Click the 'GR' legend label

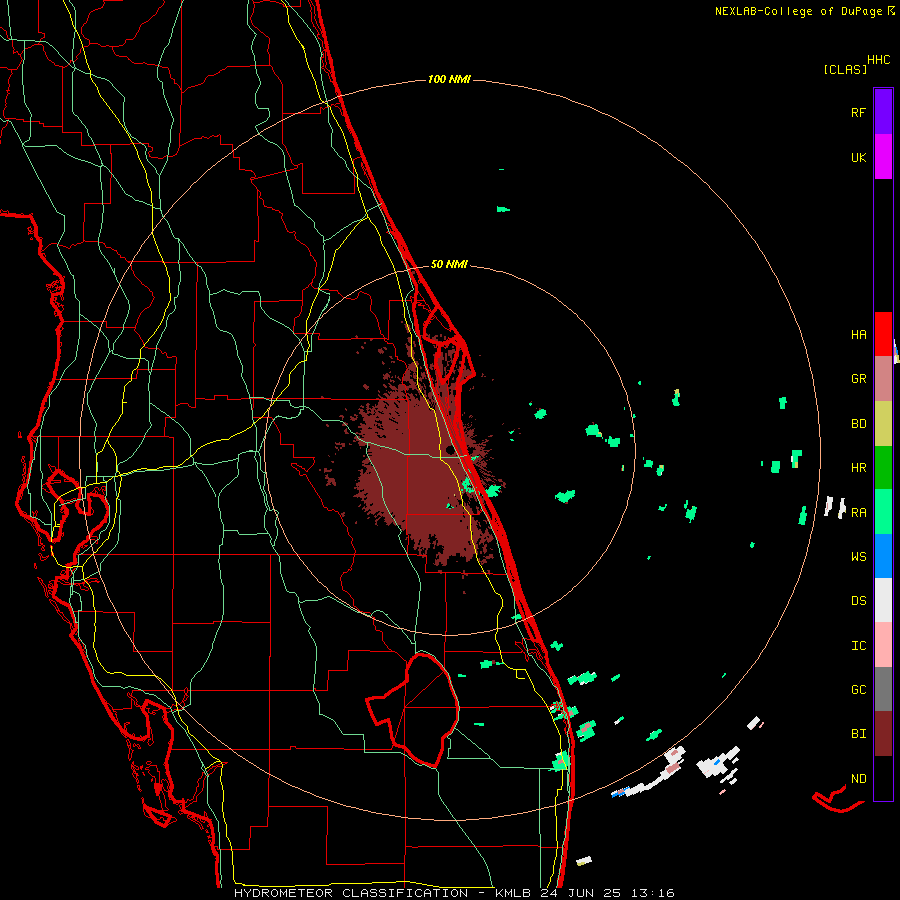pos(859,379)
